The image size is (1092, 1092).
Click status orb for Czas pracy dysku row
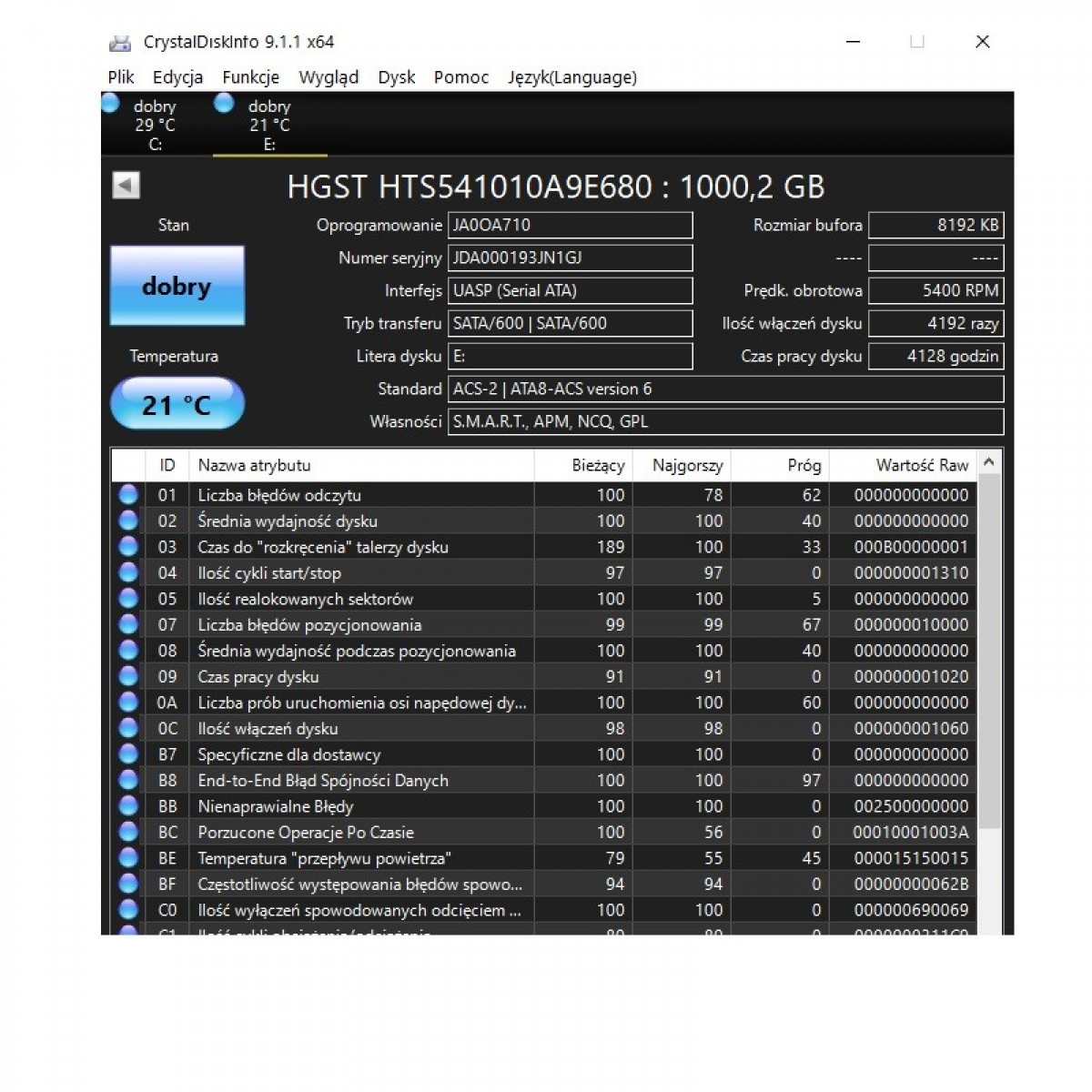pyautogui.click(x=128, y=676)
